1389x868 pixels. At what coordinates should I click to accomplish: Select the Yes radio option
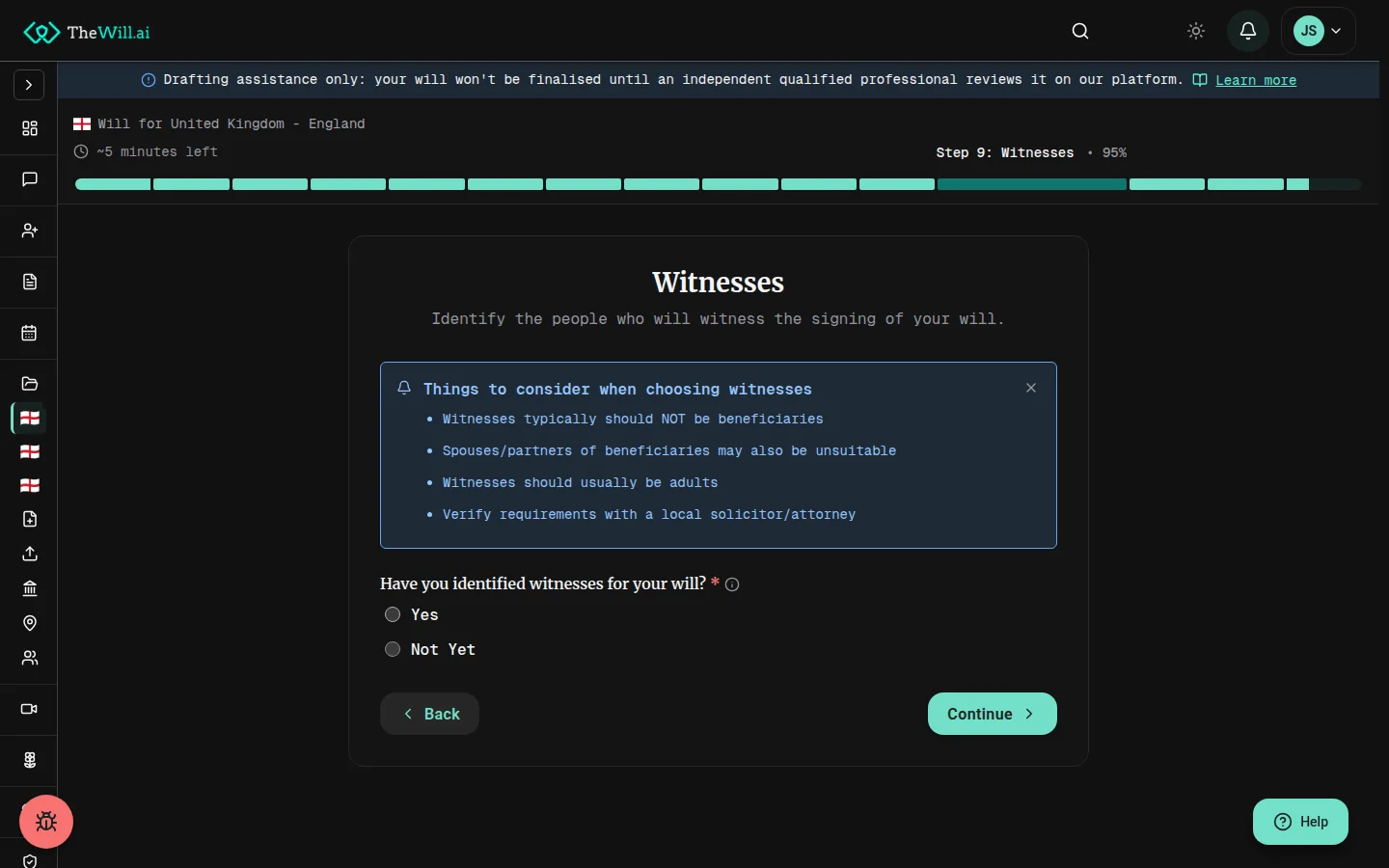click(393, 614)
